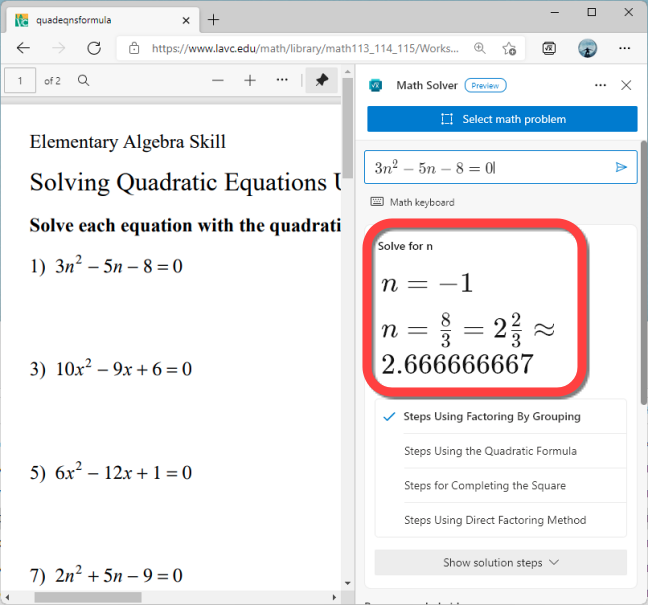
Task: Toggle the PDF toolbar pin
Action: coord(321,81)
